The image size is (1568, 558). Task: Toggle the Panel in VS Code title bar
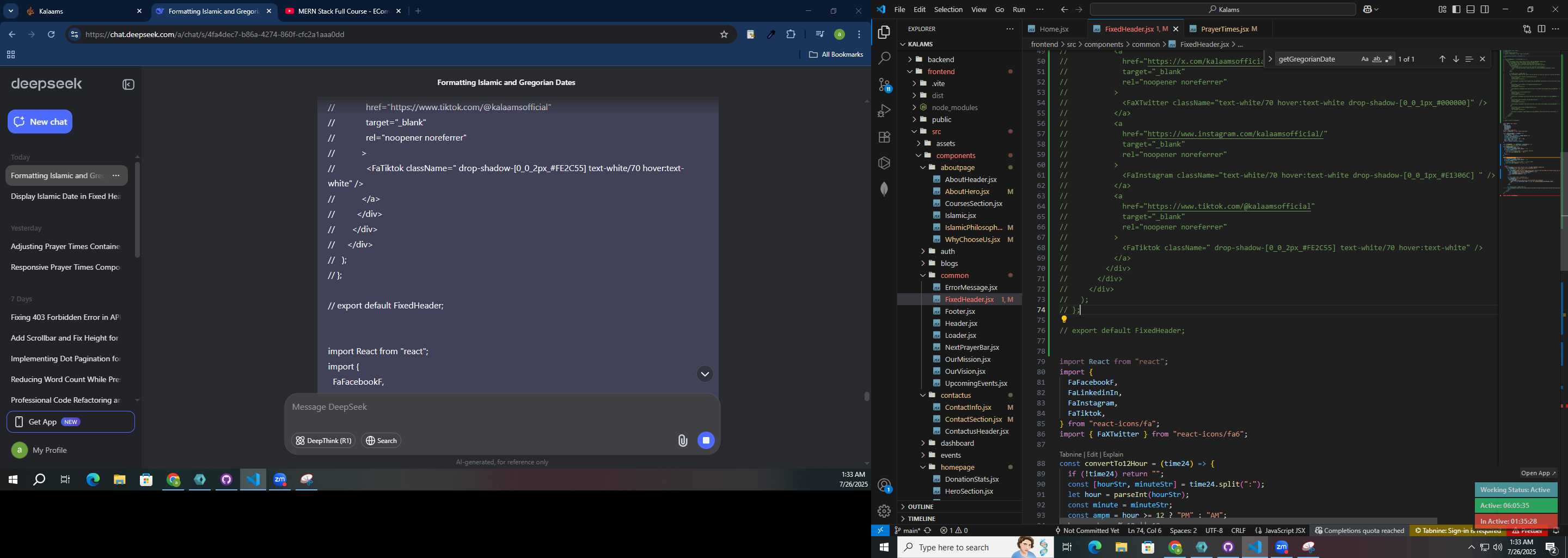tap(1470, 9)
